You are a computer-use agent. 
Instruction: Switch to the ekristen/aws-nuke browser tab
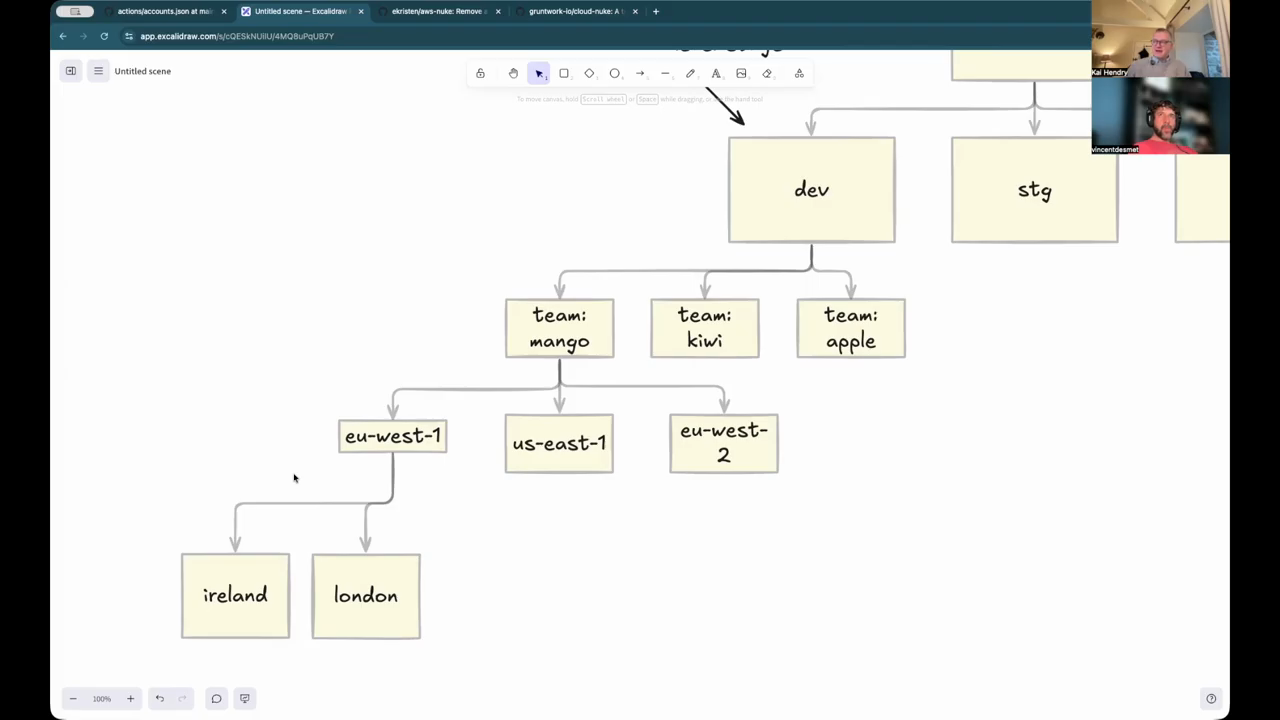click(438, 11)
